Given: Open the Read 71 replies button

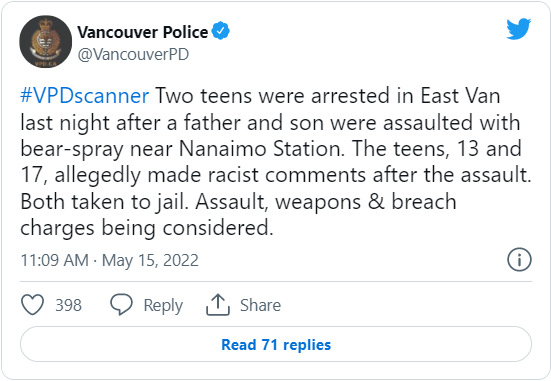Looking at the screenshot, I should coord(276,344).
